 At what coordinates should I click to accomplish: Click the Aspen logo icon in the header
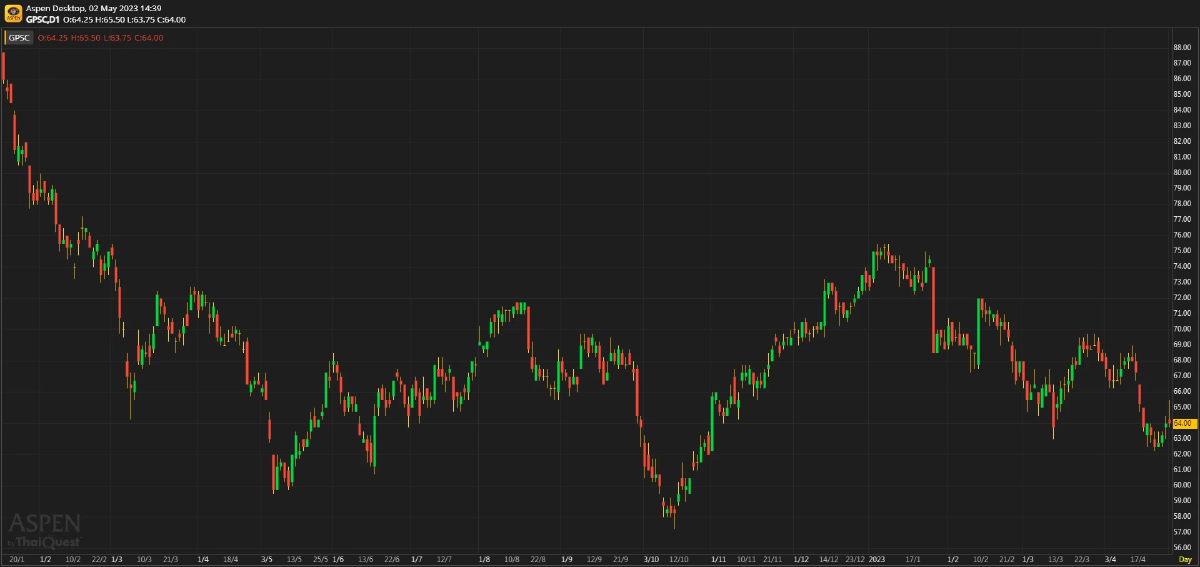coord(13,13)
